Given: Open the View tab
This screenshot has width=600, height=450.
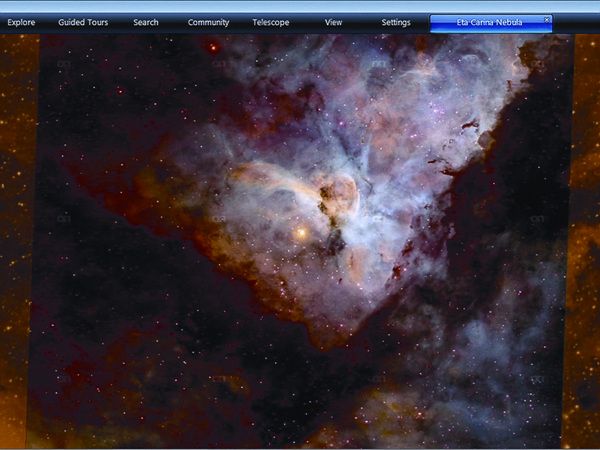Looking at the screenshot, I should (x=333, y=23).
